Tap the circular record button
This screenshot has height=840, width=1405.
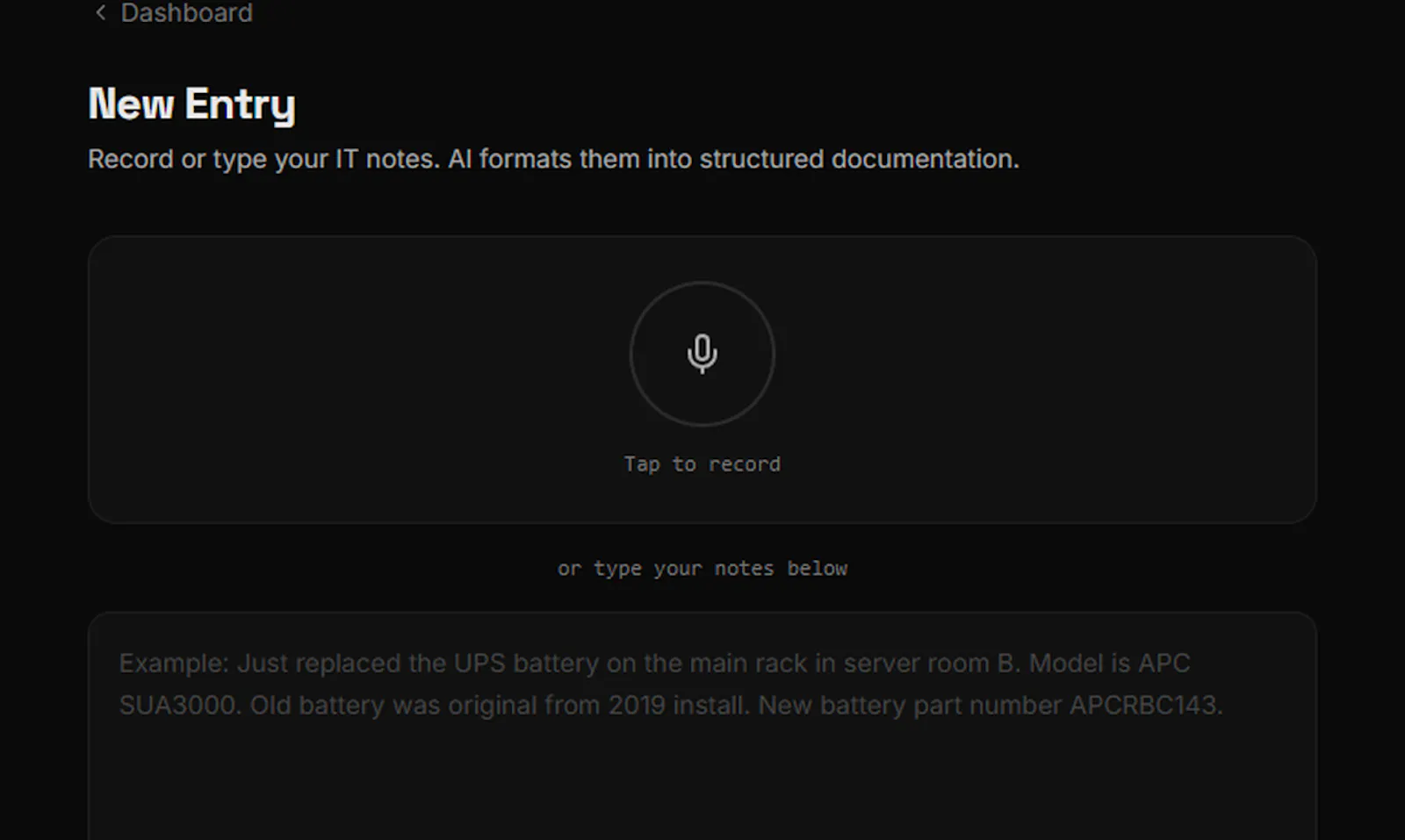coord(702,354)
